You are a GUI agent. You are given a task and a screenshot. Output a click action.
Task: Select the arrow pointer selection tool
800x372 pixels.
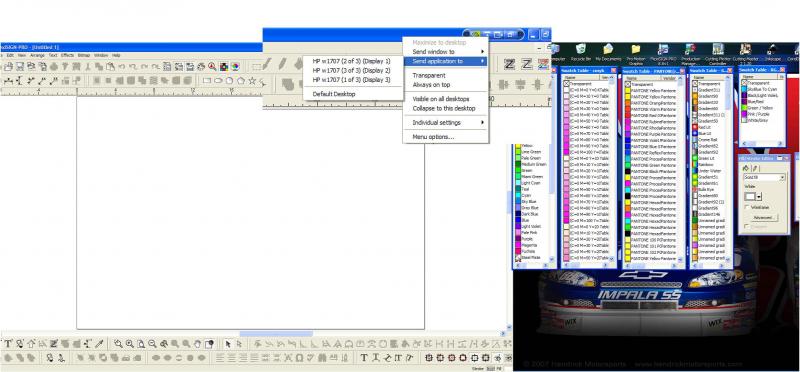228,344
